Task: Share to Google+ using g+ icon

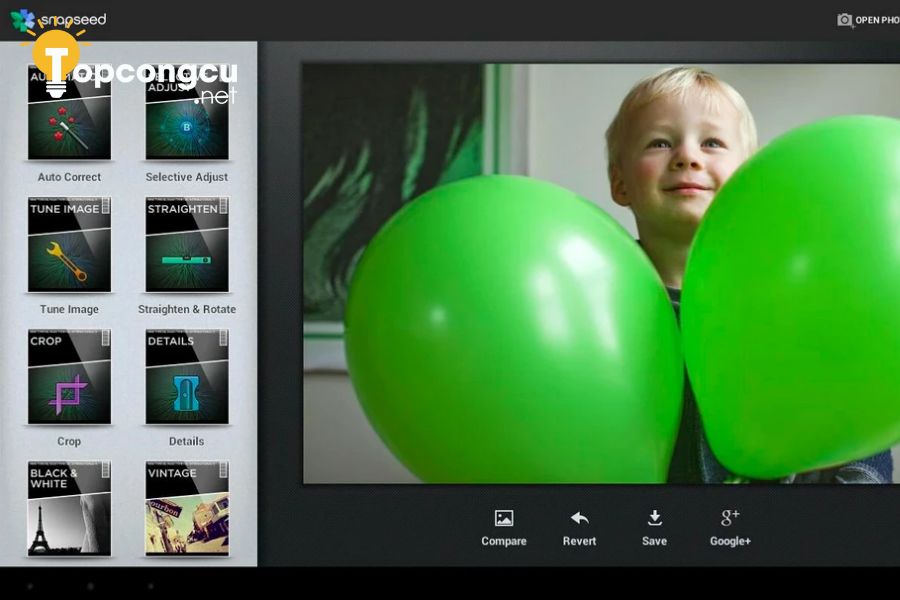Action: 730,518
